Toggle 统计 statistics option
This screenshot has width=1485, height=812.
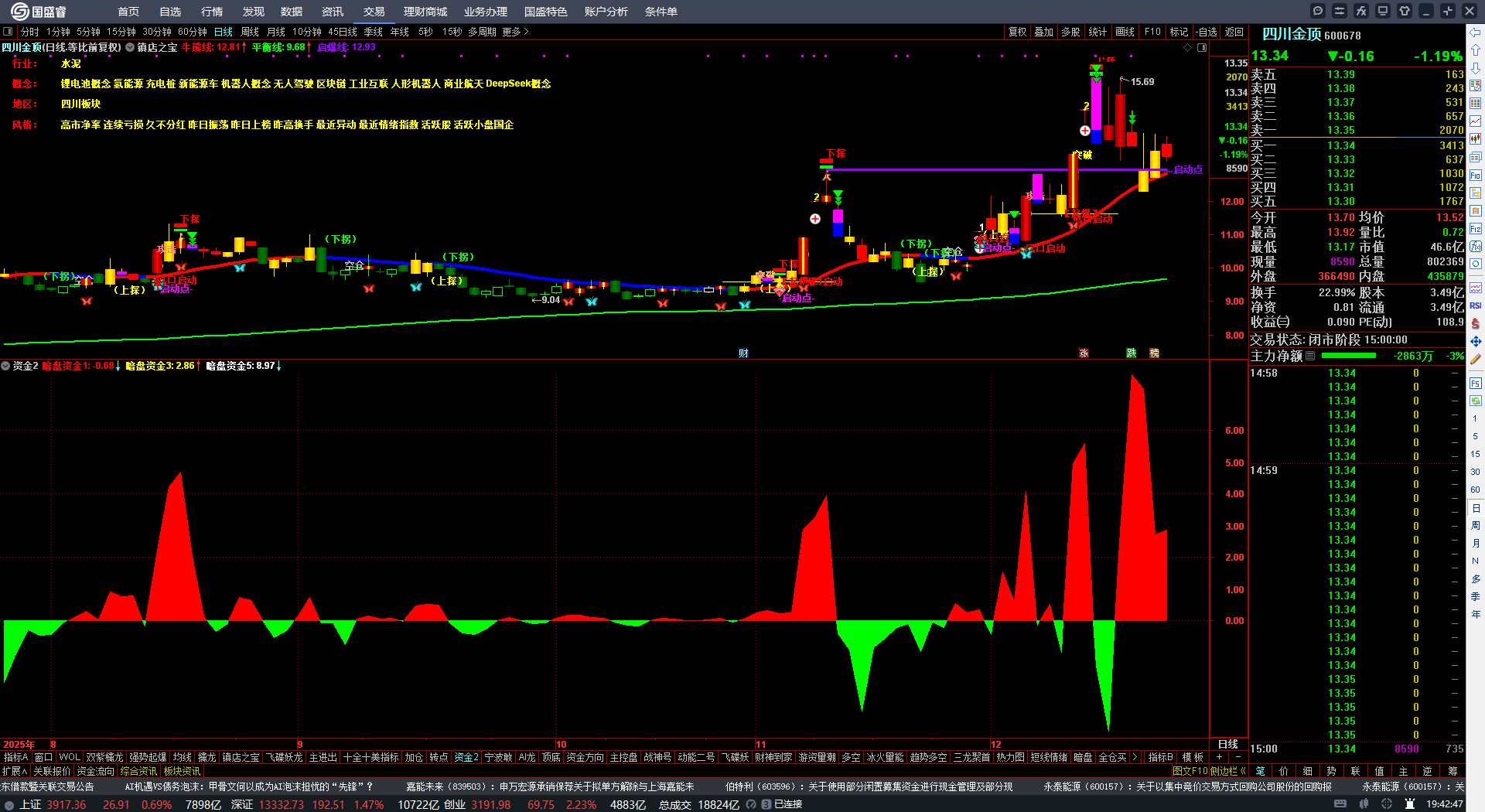point(1098,32)
